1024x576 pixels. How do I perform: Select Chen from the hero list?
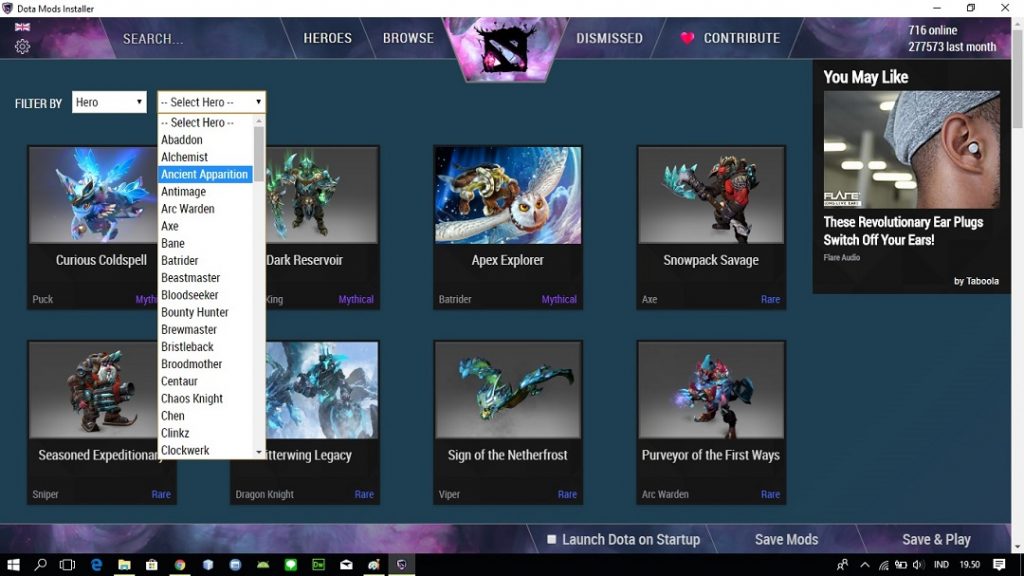(x=205, y=416)
